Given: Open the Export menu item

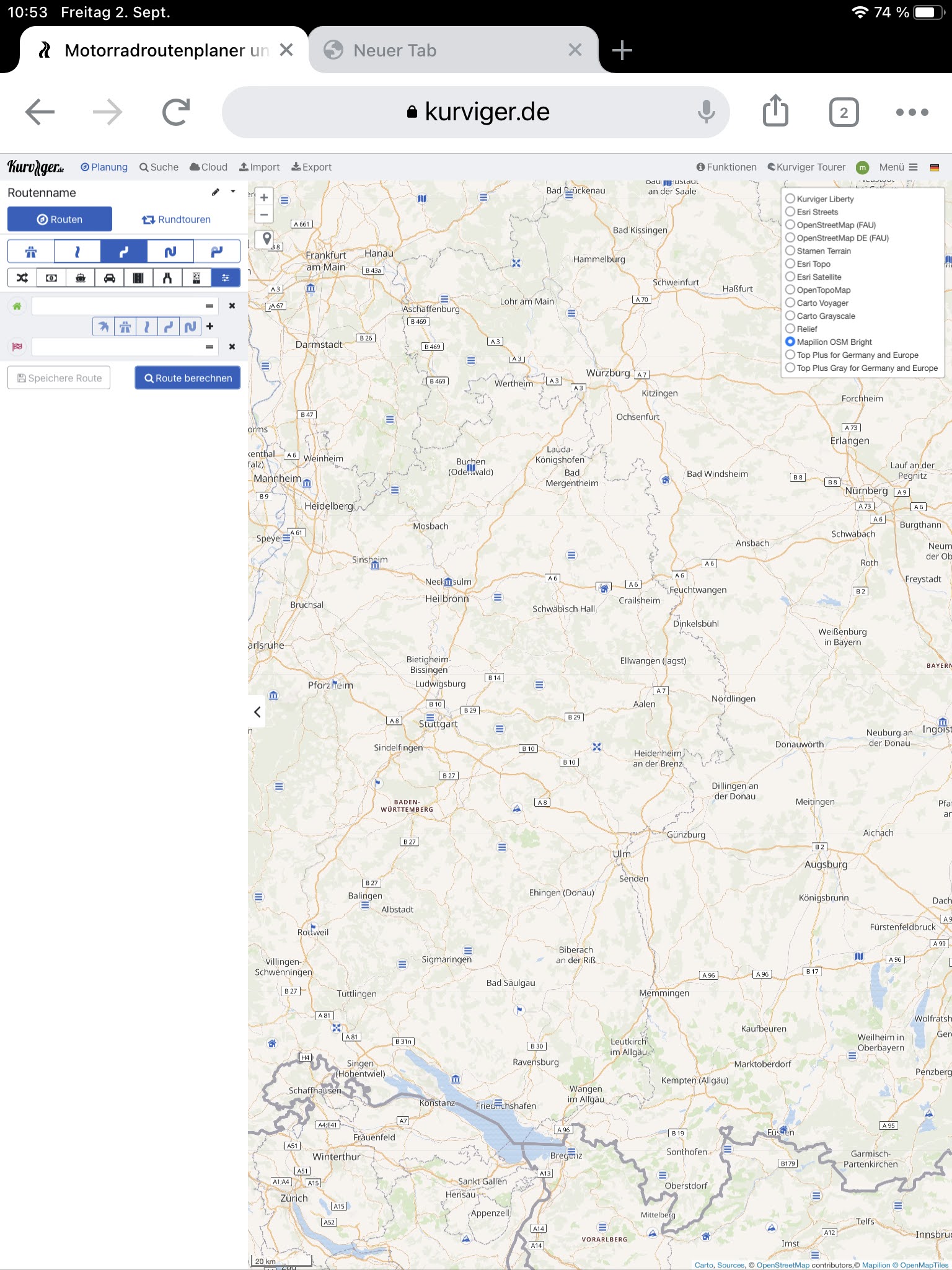Looking at the screenshot, I should [x=312, y=167].
